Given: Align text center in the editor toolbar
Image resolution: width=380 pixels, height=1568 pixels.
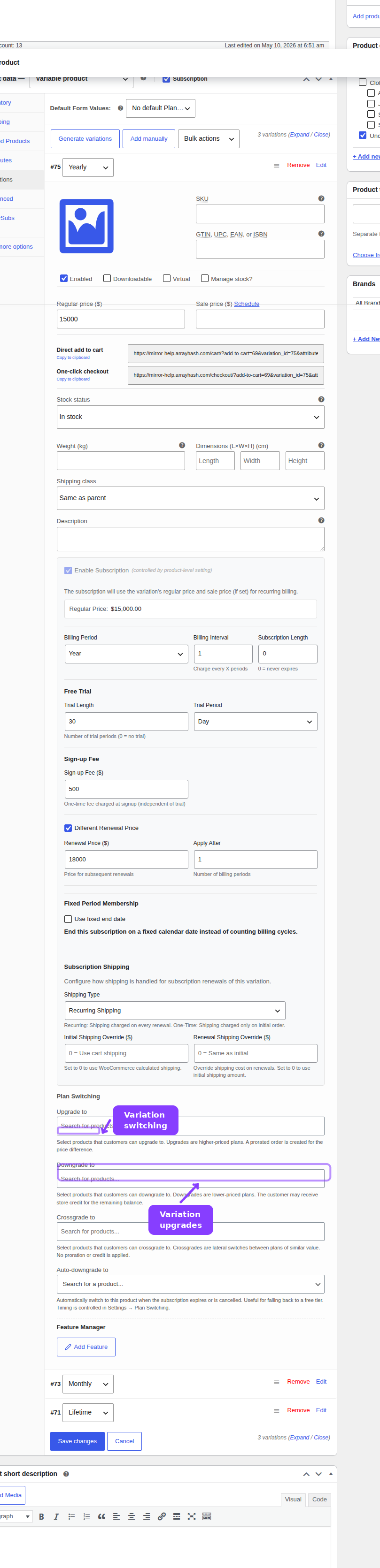Looking at the screenshot, I should [132, 1517].
